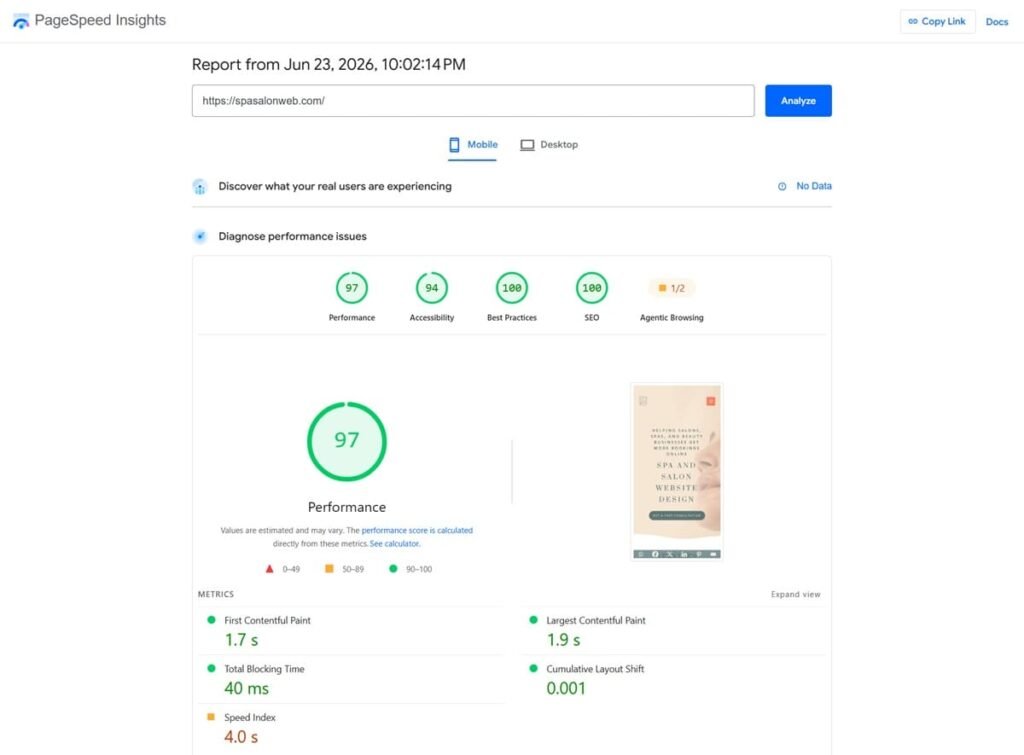Click the 4.0 s value
The height and width of the screenshot is (755, 1024).
point(241,737)
